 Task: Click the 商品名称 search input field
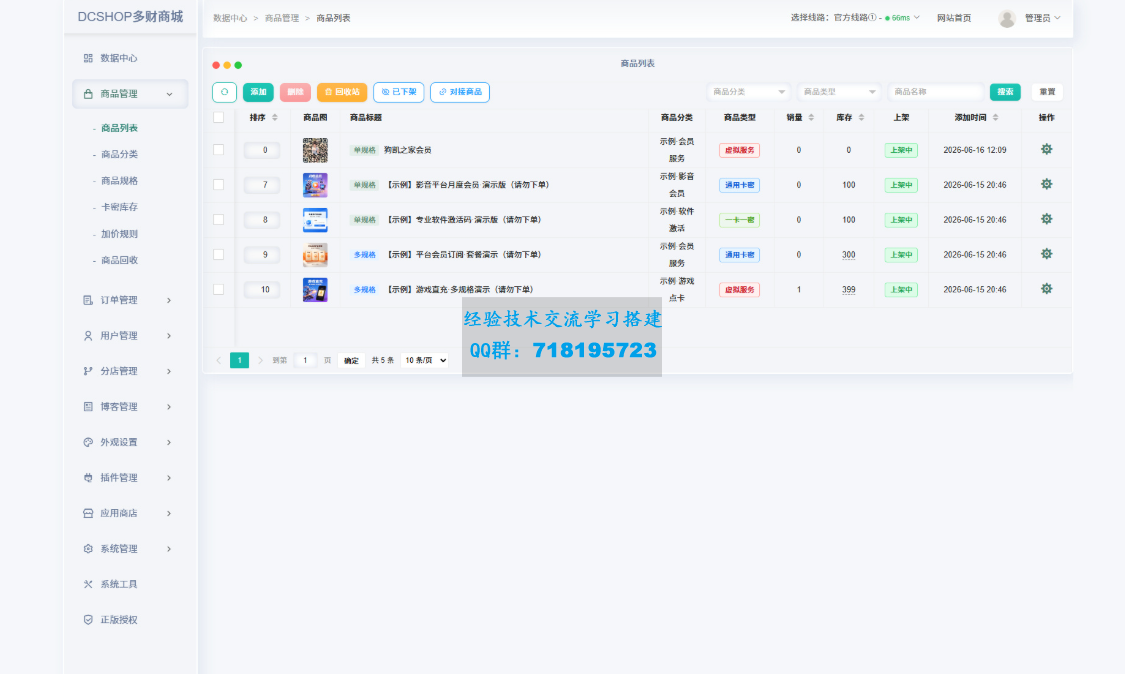click(936, 92)
